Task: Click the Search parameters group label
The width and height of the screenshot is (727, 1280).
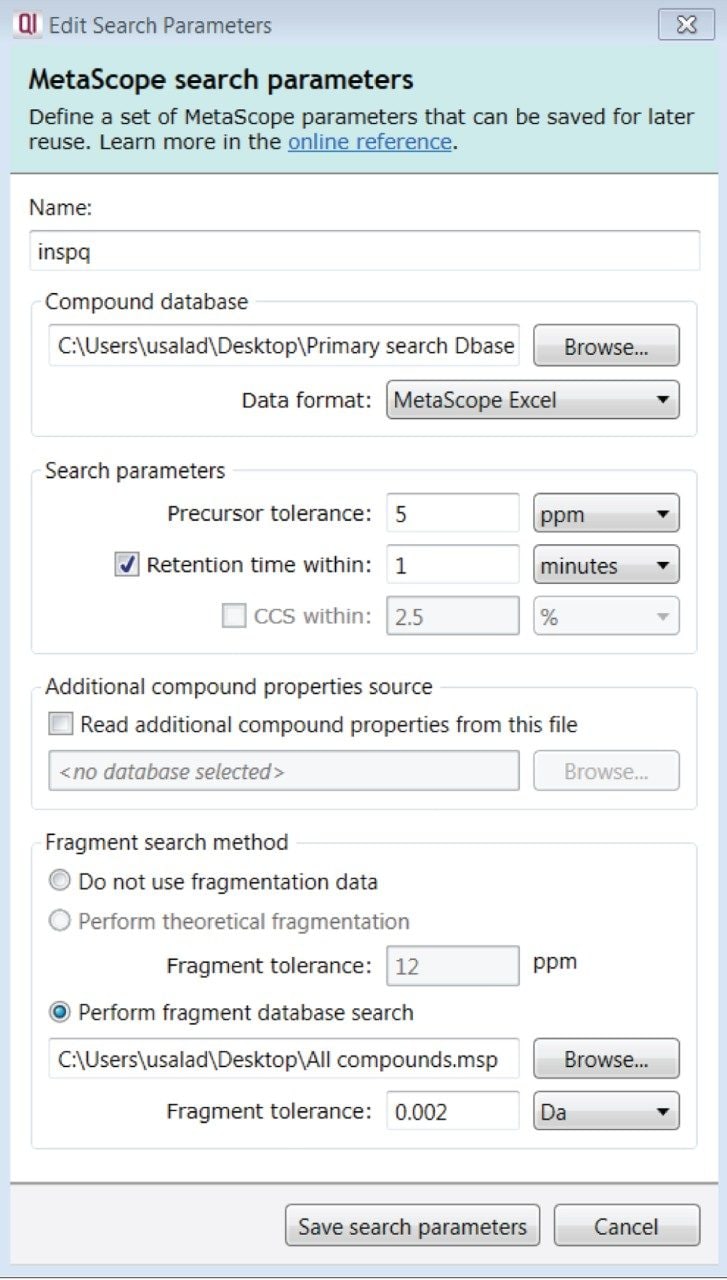Action: pos(135,470)
